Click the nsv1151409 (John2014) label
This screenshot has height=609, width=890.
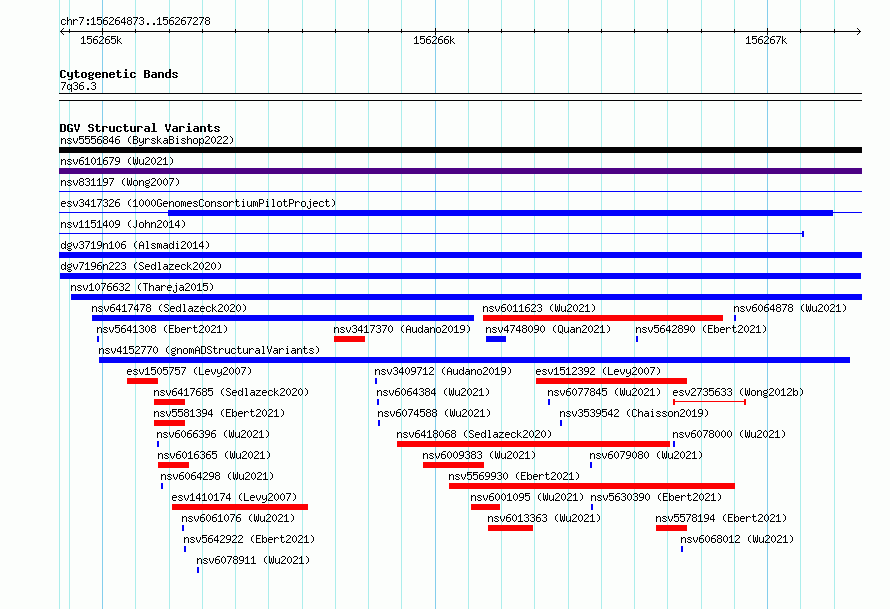123,224
